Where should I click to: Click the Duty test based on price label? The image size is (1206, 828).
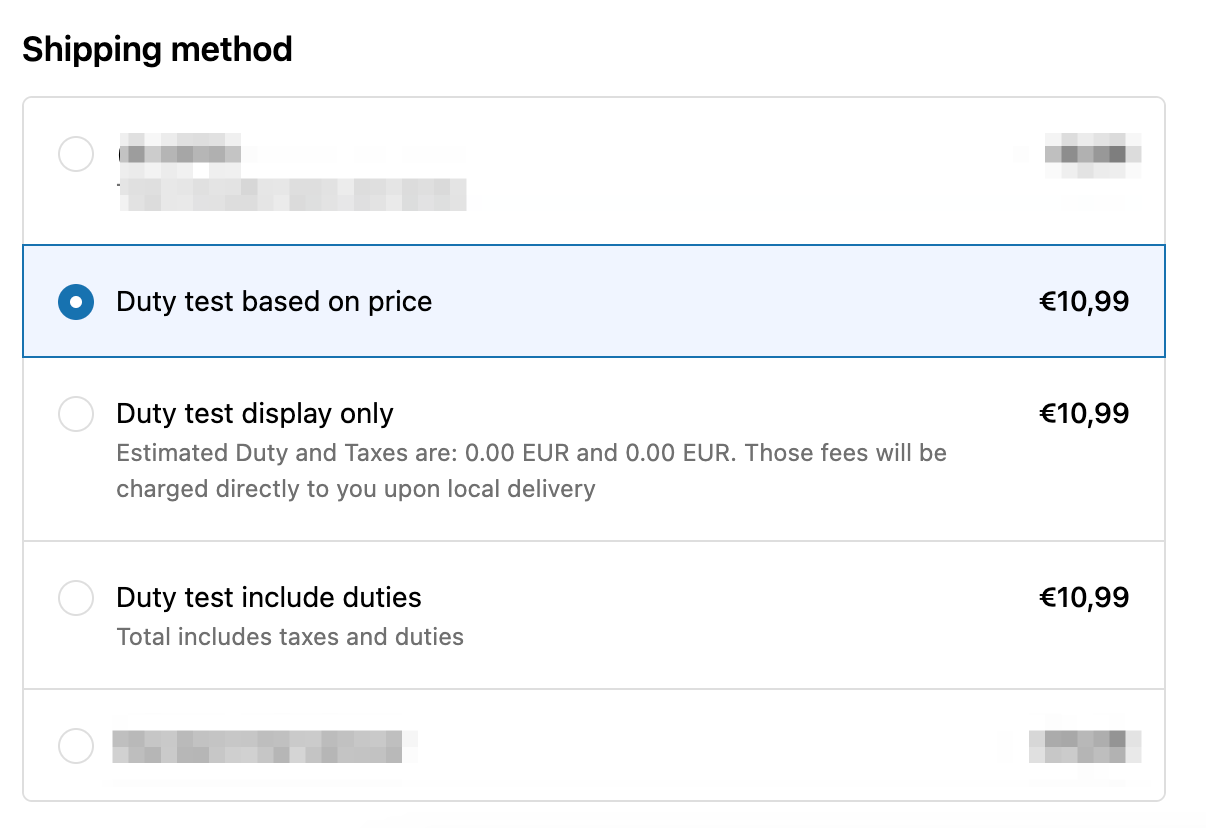click(x=274, y=301)
